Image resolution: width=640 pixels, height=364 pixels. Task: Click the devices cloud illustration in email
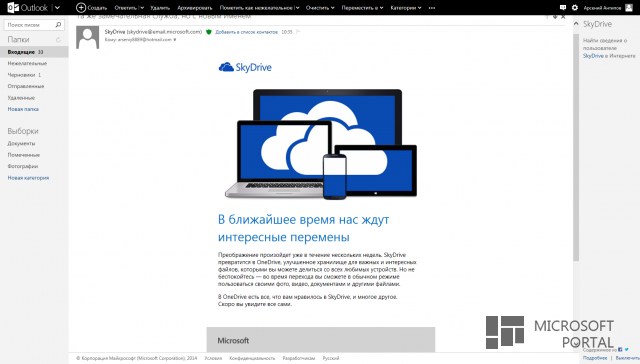coord(321,144)
